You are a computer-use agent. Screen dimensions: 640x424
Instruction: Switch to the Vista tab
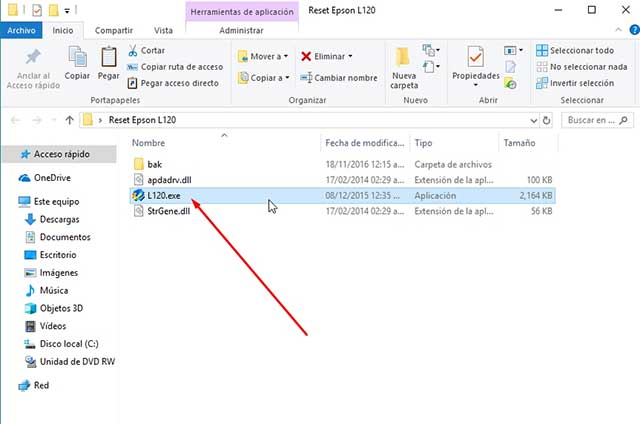pos(163,31)
